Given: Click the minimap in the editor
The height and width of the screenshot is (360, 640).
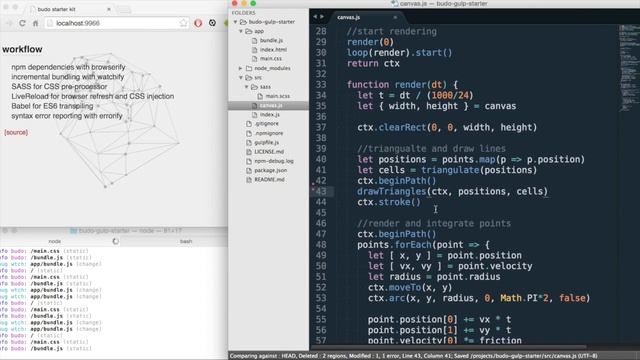Looking at the screenshot, I should pyautogui.click(x=629, y=67).
